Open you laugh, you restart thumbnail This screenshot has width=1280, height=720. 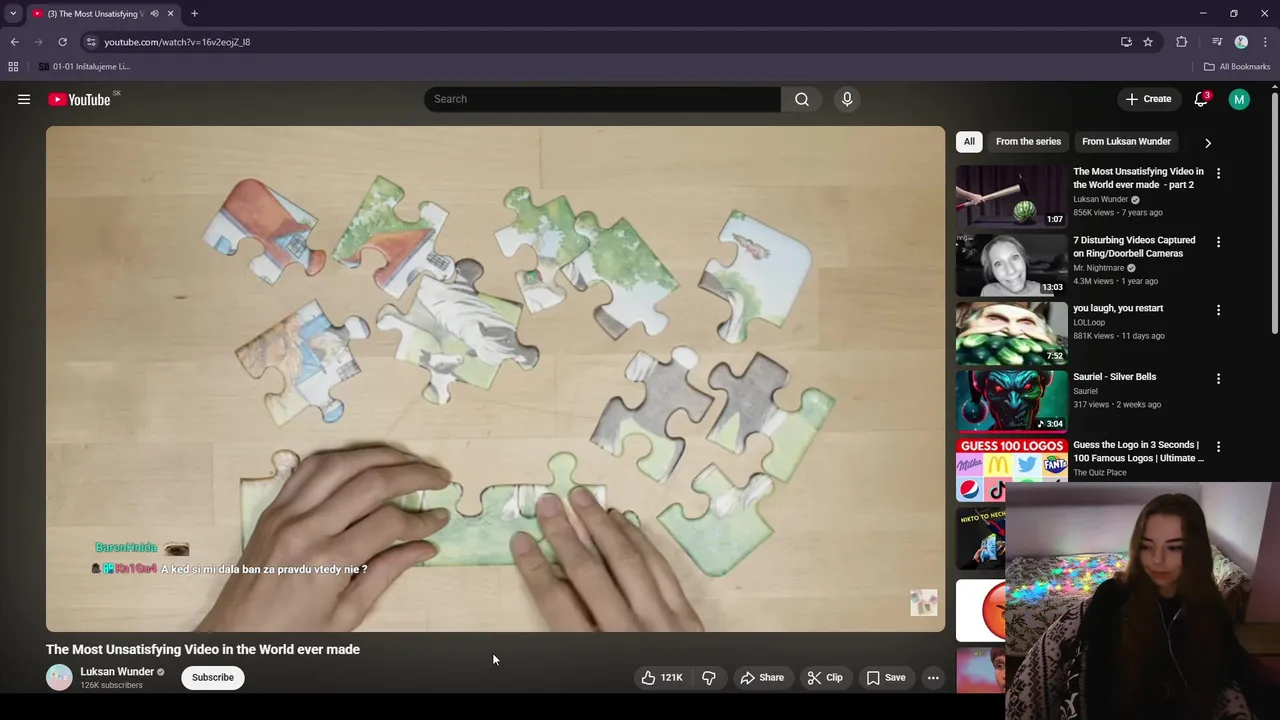(x=1011, y=332)
